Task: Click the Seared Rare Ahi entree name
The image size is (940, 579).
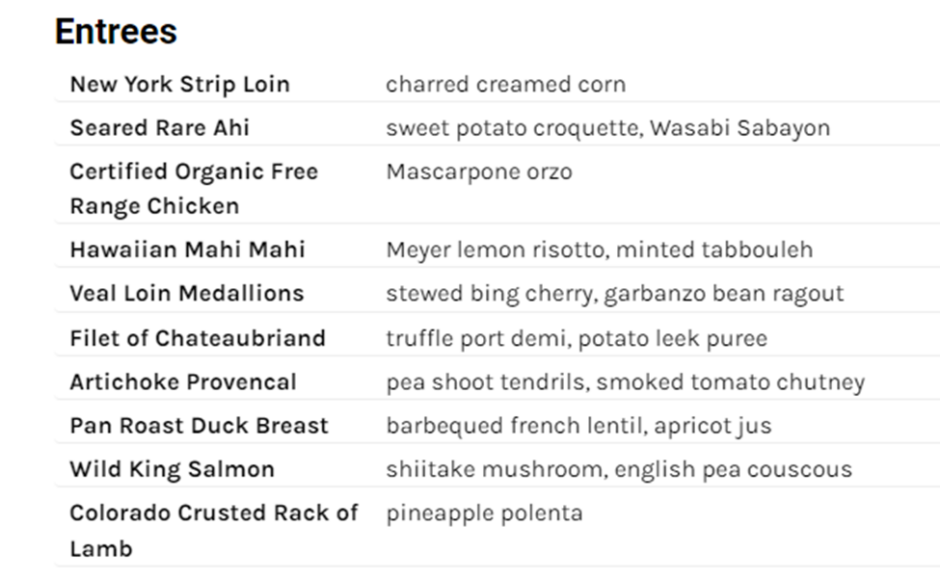Action: [159, 128]
